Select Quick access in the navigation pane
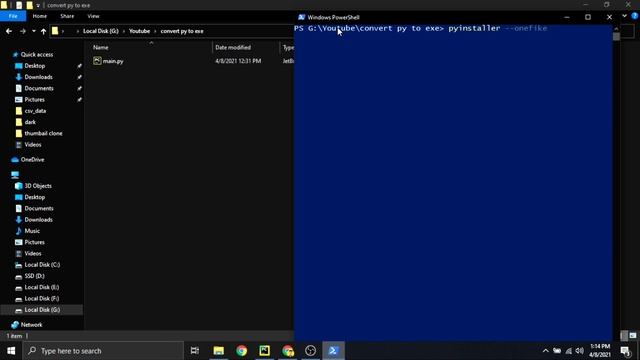The height and width of the screenshot is (360, 640). pos(36,54)
